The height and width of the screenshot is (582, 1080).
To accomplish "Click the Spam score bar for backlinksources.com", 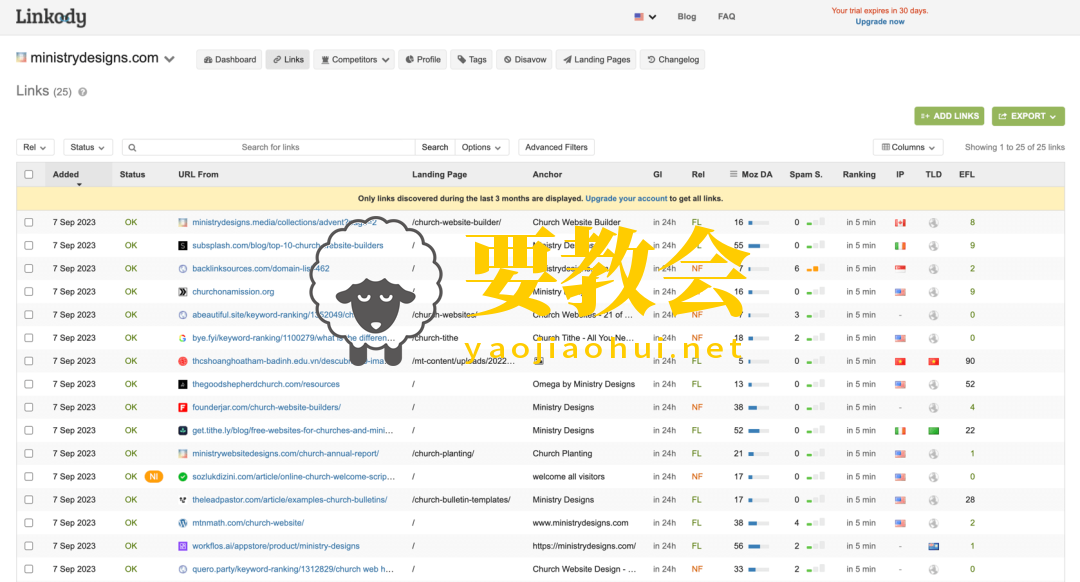I will coord(815,269).
